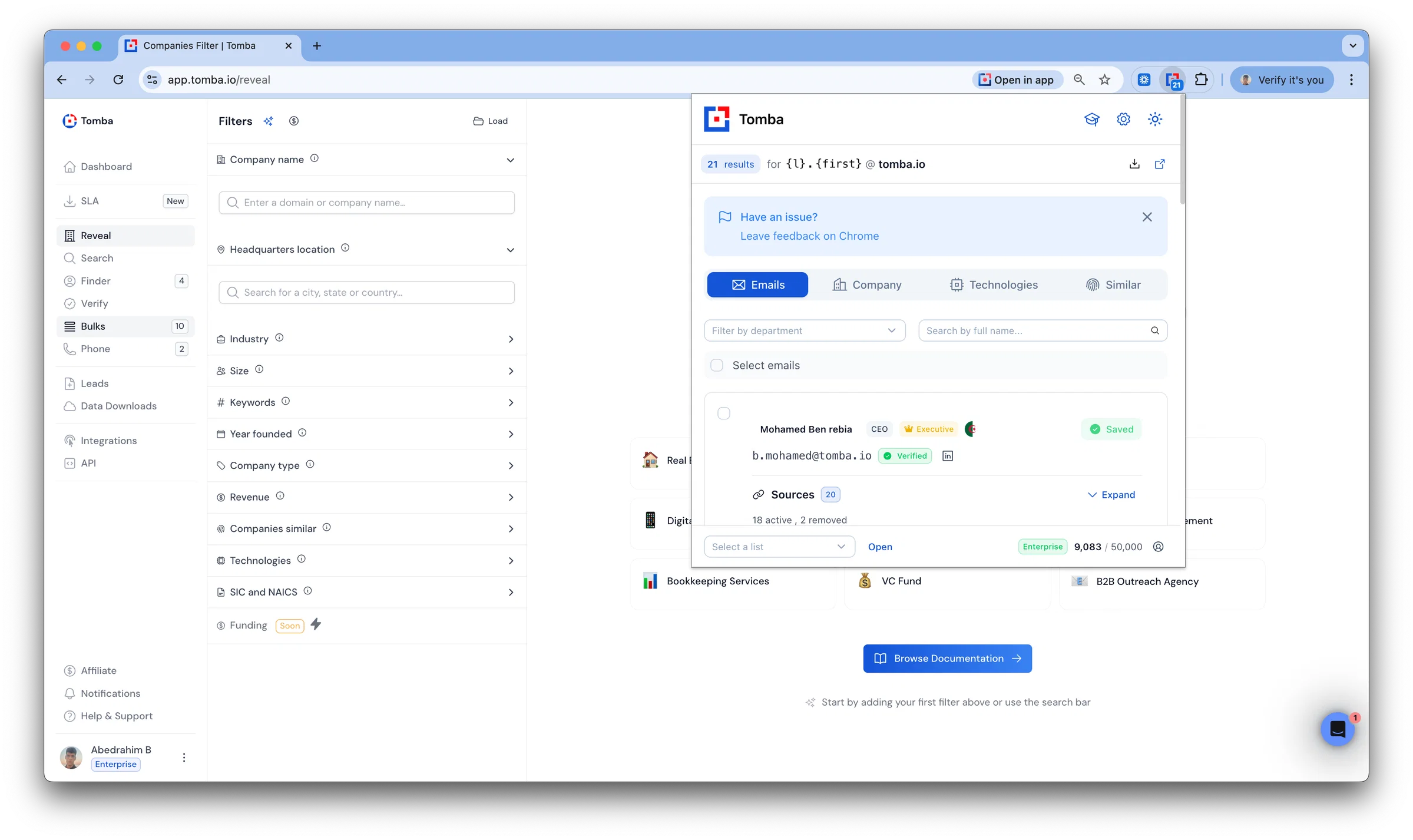Click the domain or company name input

coord(367,203)
